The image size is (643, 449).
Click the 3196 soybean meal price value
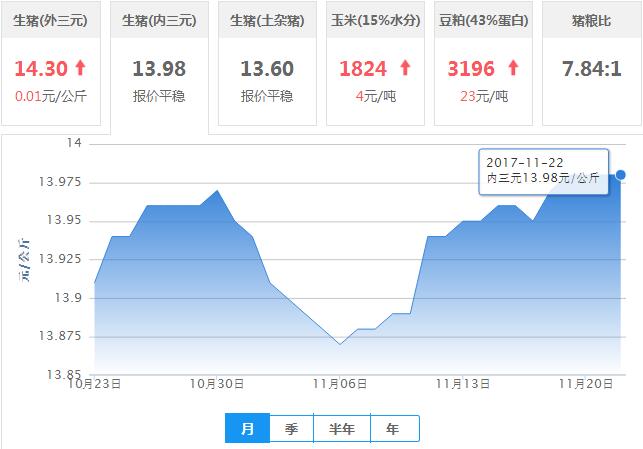click(x=471, y=68)
